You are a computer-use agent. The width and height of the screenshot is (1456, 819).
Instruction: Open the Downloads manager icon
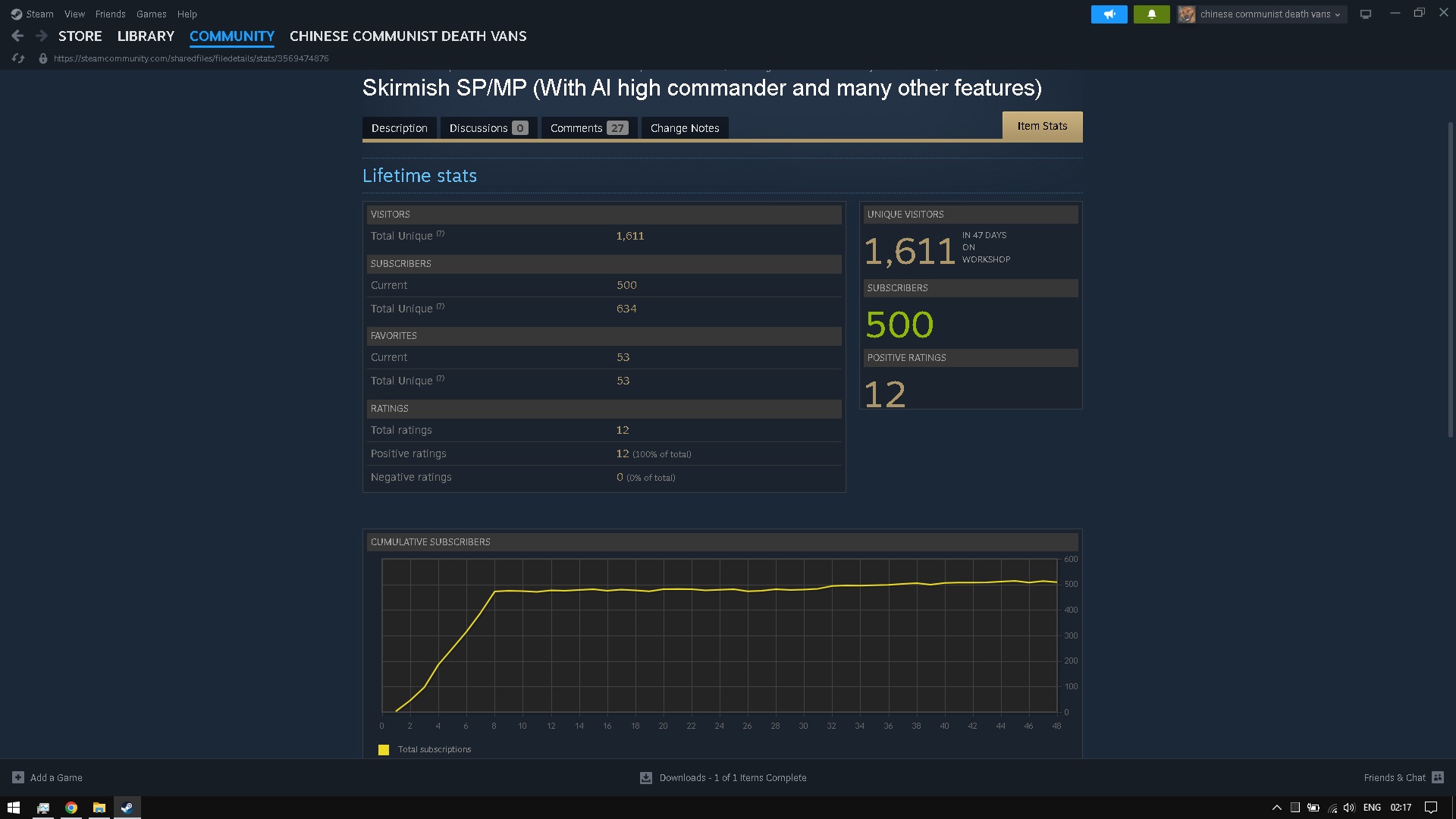[x=646, y=777]
